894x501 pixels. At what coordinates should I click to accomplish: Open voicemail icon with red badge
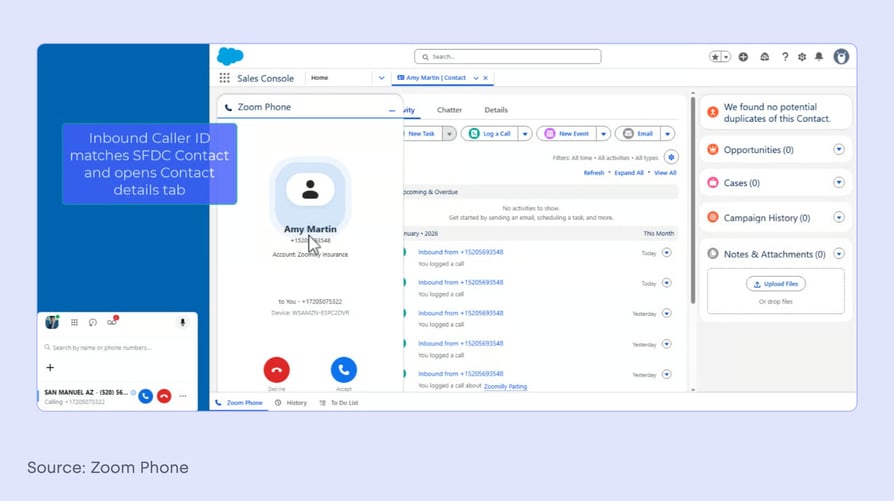(x=112, y=321)
